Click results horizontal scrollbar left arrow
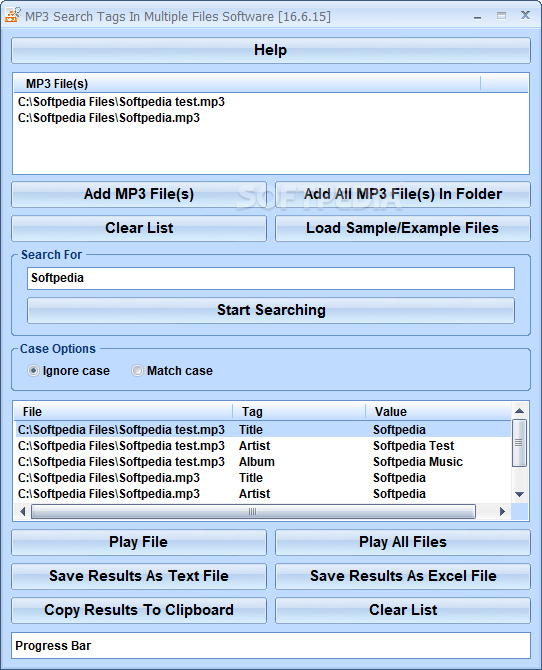 (23, 511)
